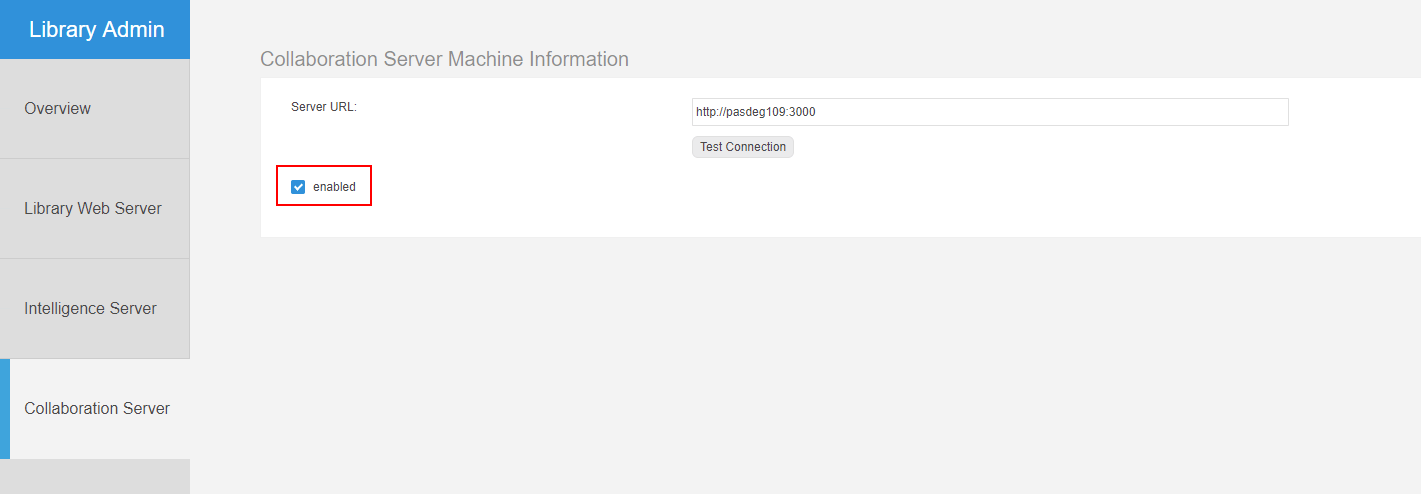Viewport: 1421px width, 494px height.
Task: Switch to Library Web Server tab
Action: coord(93,208)
